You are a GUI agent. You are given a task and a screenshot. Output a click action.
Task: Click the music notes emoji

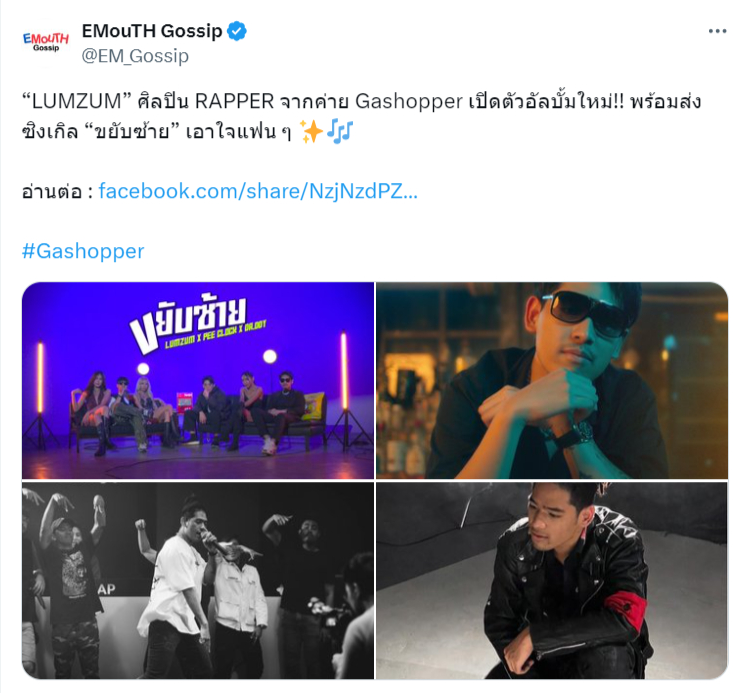coord(340,132)
